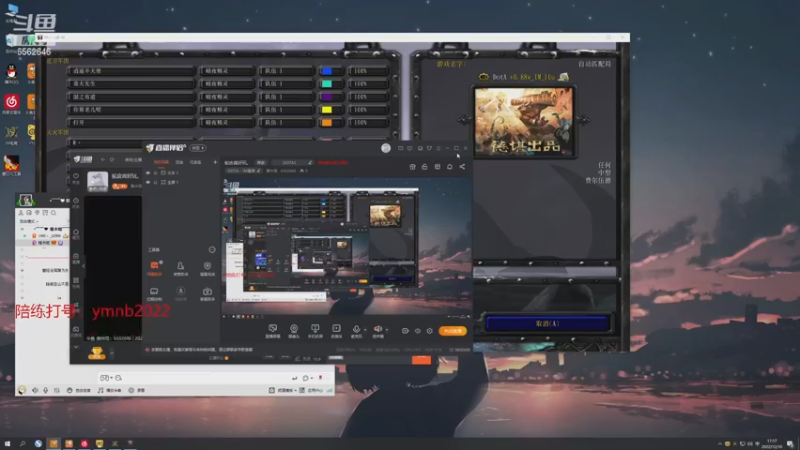Click the pencil edit icon next to DOTA1 title
This screenshot has height=450, width=800.
(310, 163)
